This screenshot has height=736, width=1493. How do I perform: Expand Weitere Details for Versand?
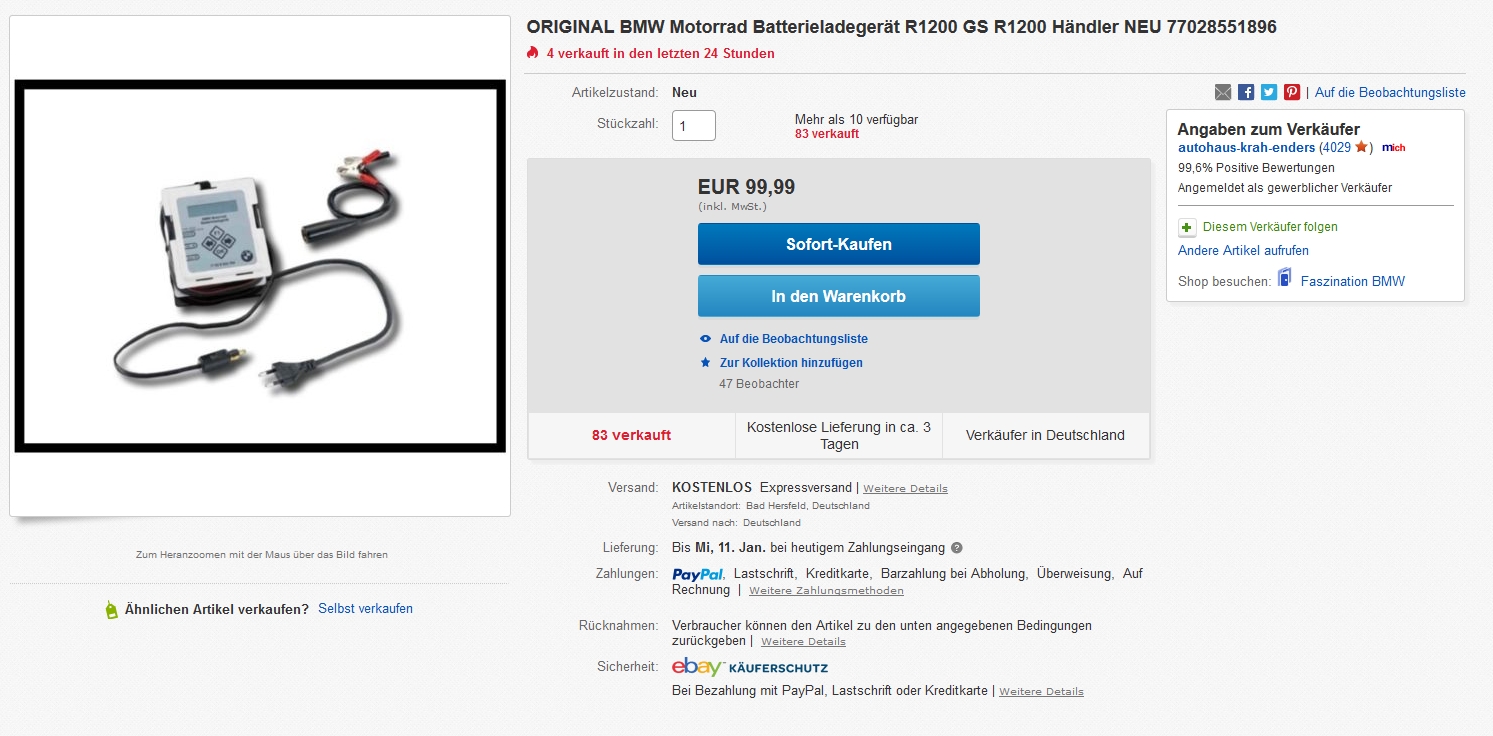[x=905, y=489]
